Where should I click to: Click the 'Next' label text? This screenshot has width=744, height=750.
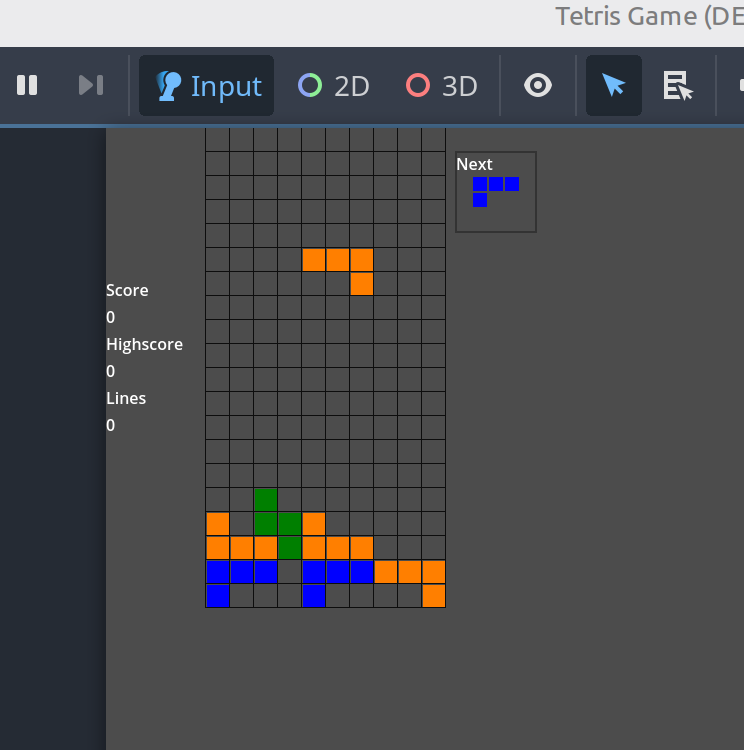pos(474,164)
